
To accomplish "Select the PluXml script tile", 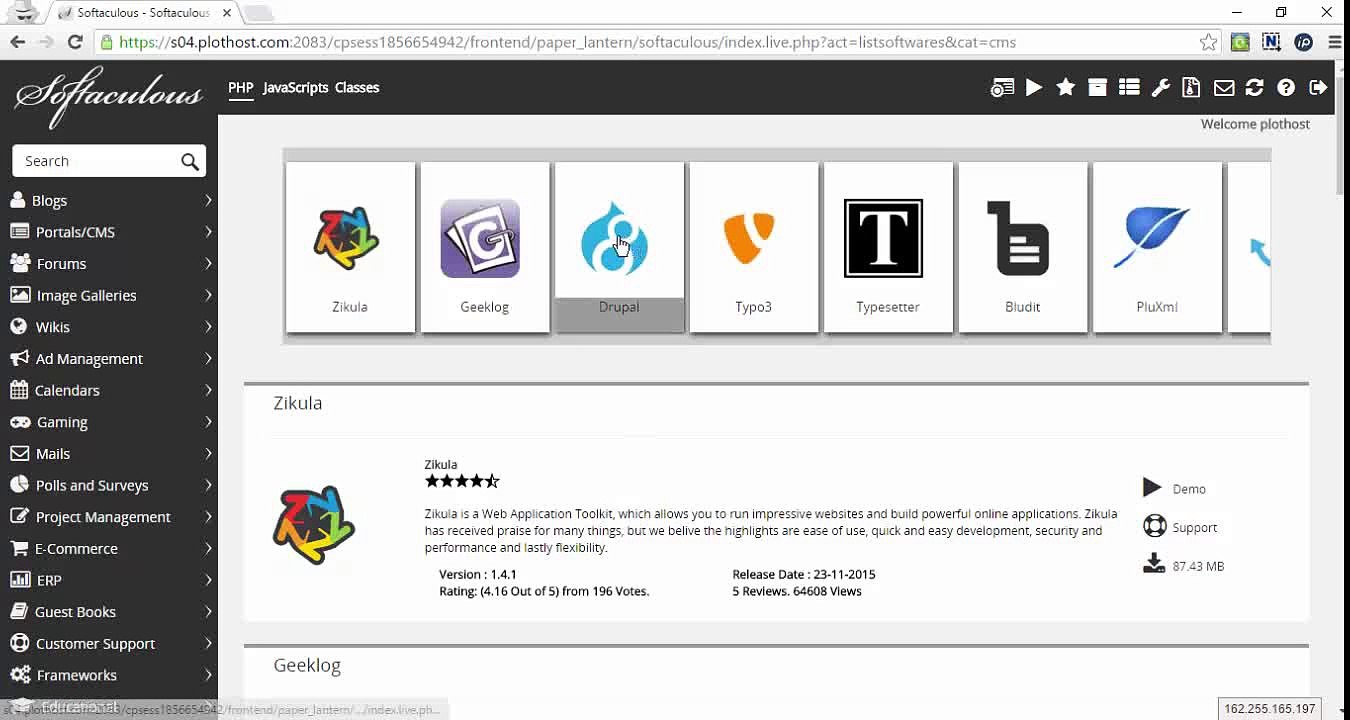I will tap(1157, 247).
